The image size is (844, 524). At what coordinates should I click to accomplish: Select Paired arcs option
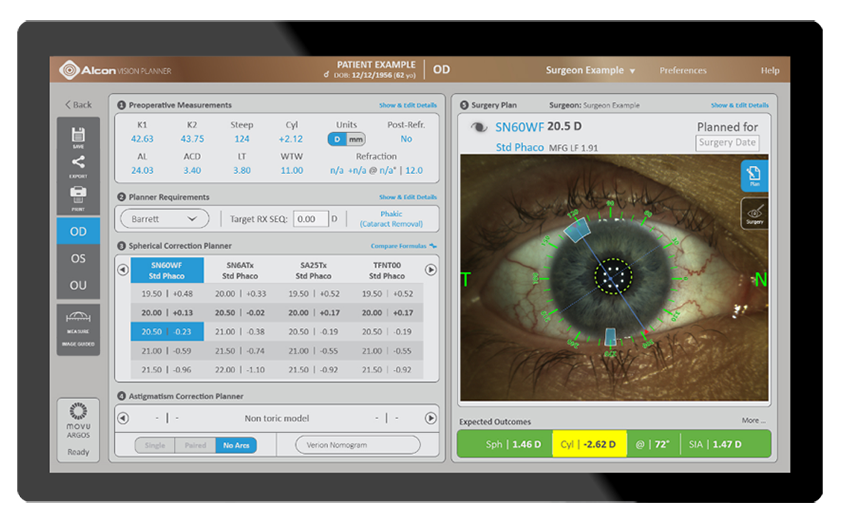click(x=195, y=445)
